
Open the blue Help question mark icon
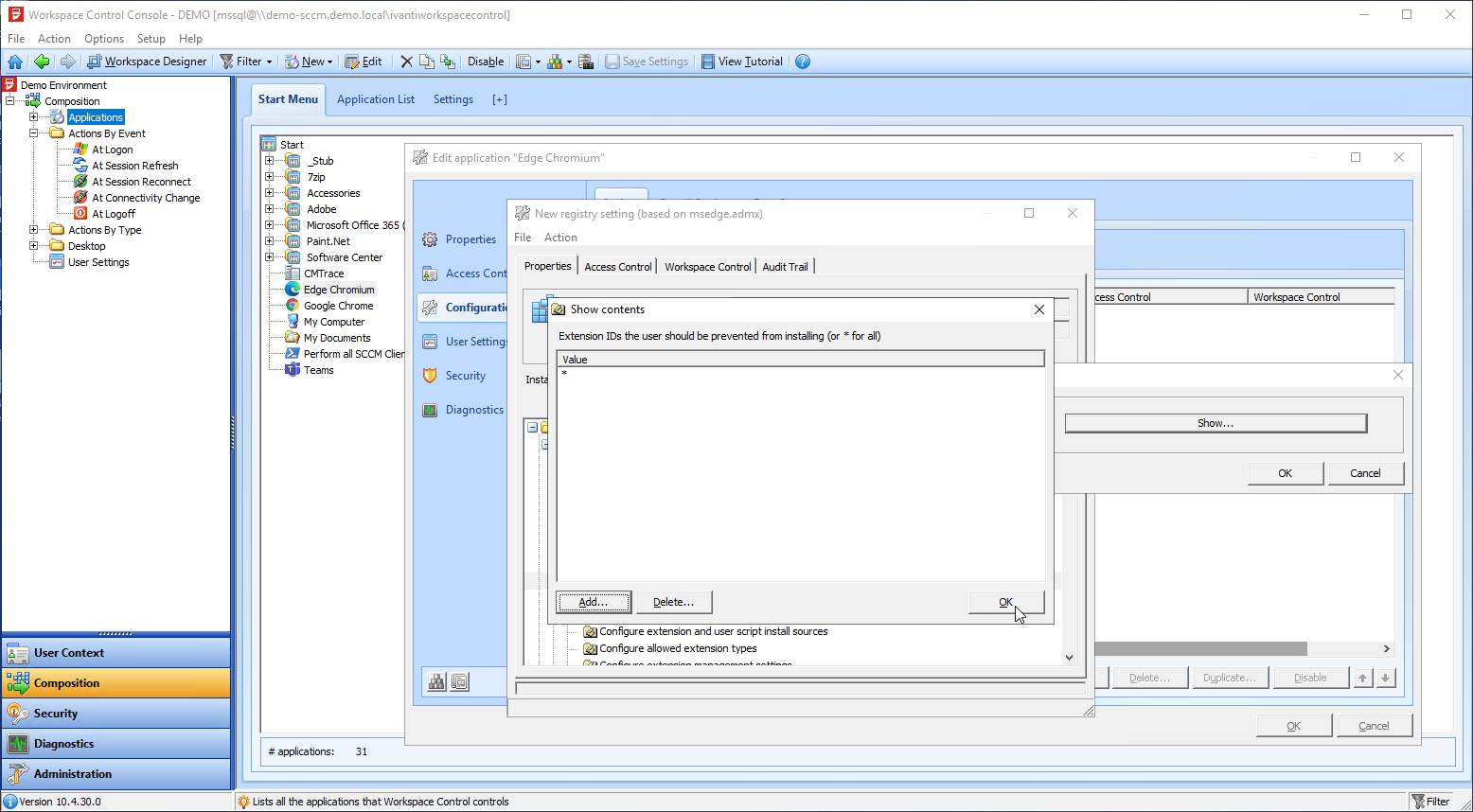tap(803, 62)
